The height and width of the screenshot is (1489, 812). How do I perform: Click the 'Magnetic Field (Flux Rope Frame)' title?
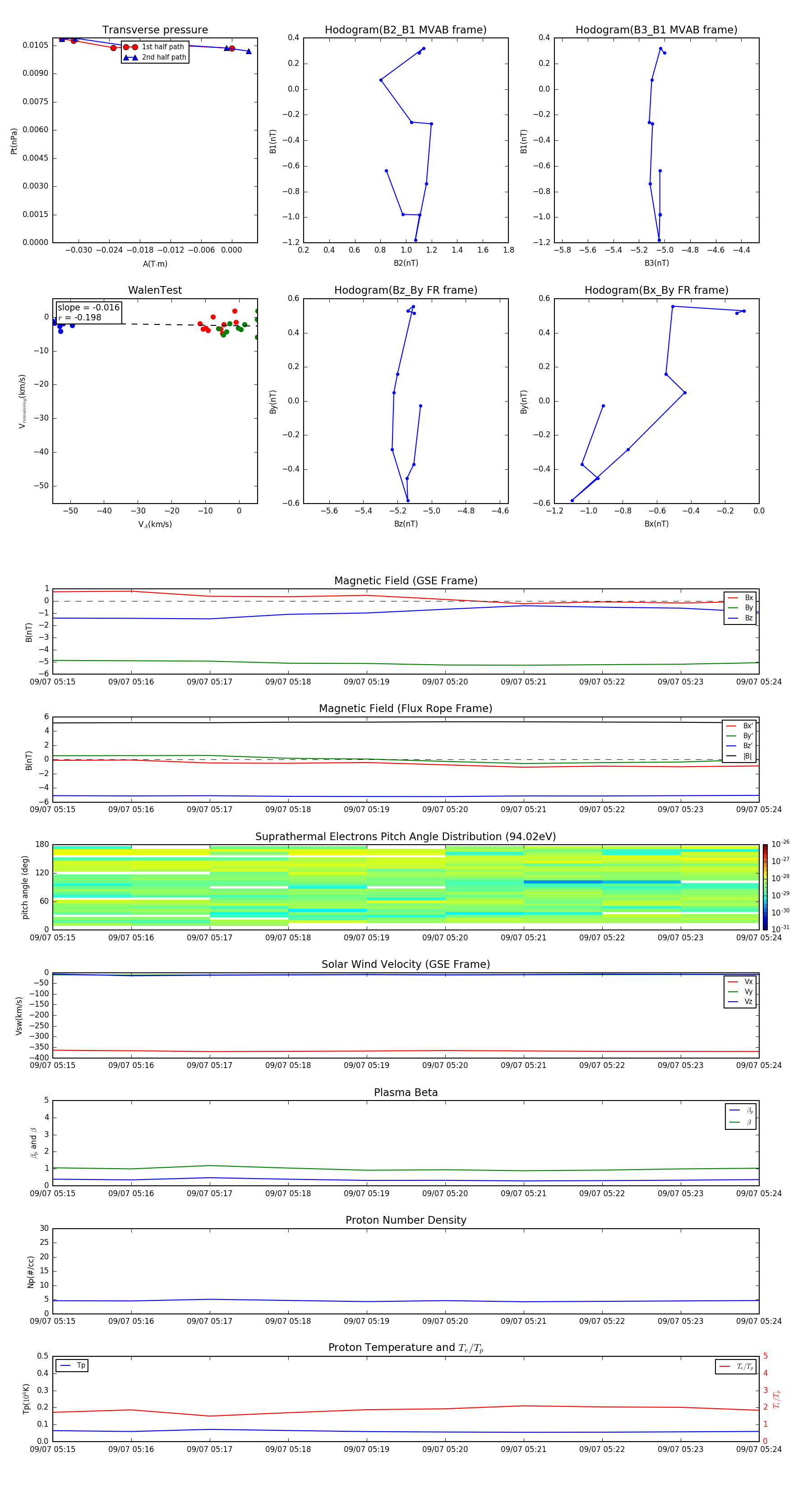tap(406, 709)
